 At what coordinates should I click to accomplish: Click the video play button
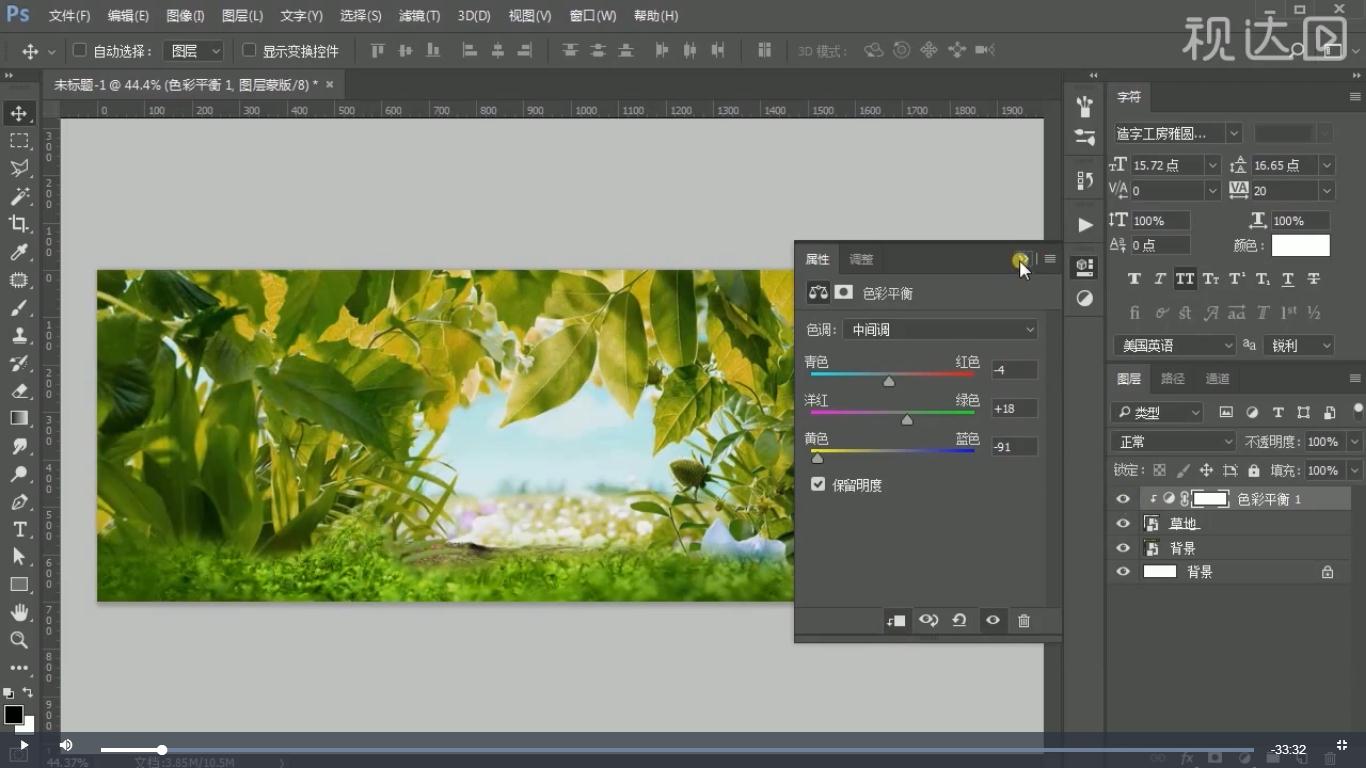[23, 745]
